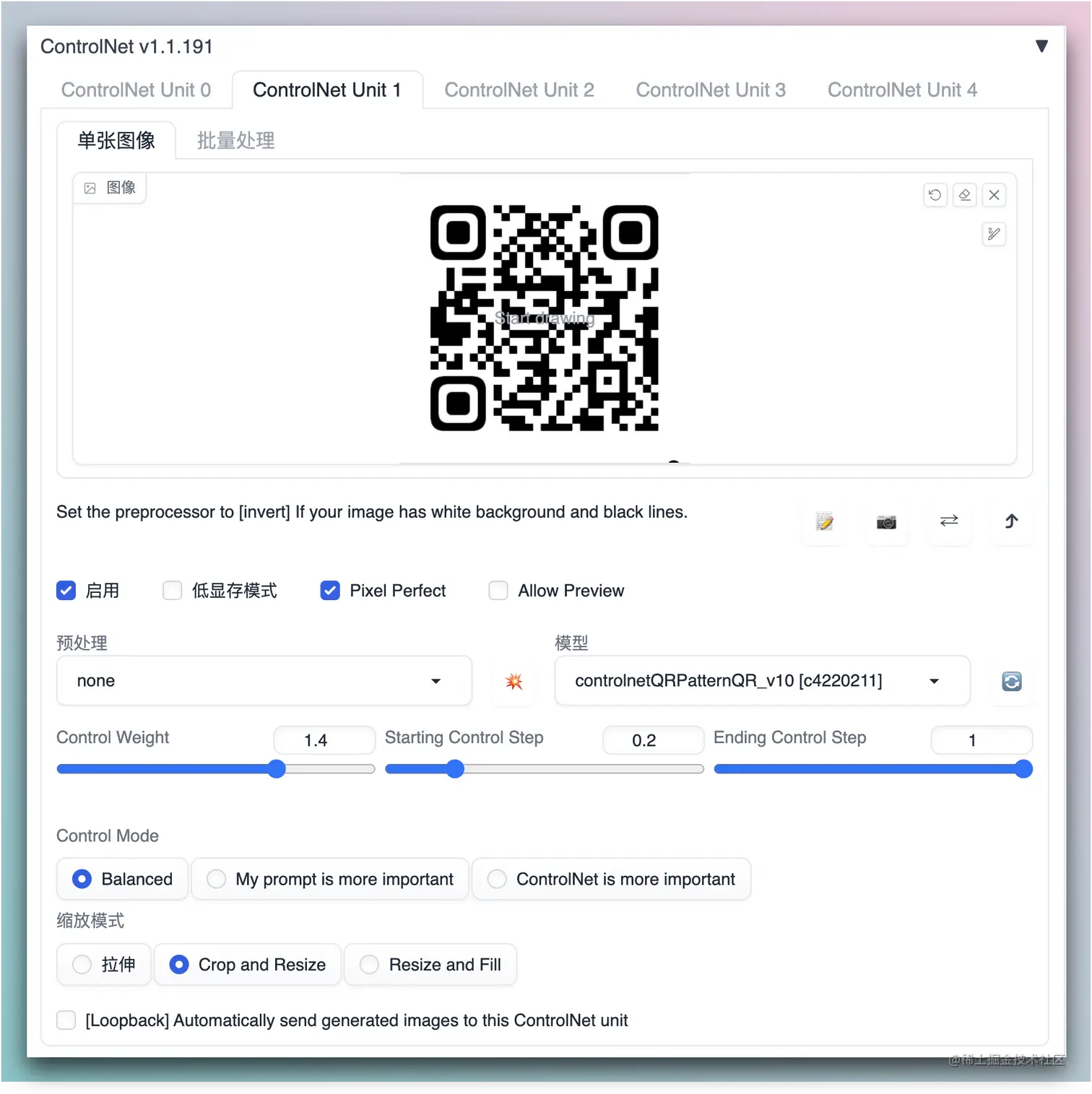
Task: Expand the controlnetQRPatternQR_v10 model dropdown
Action: tap(761, 681)
